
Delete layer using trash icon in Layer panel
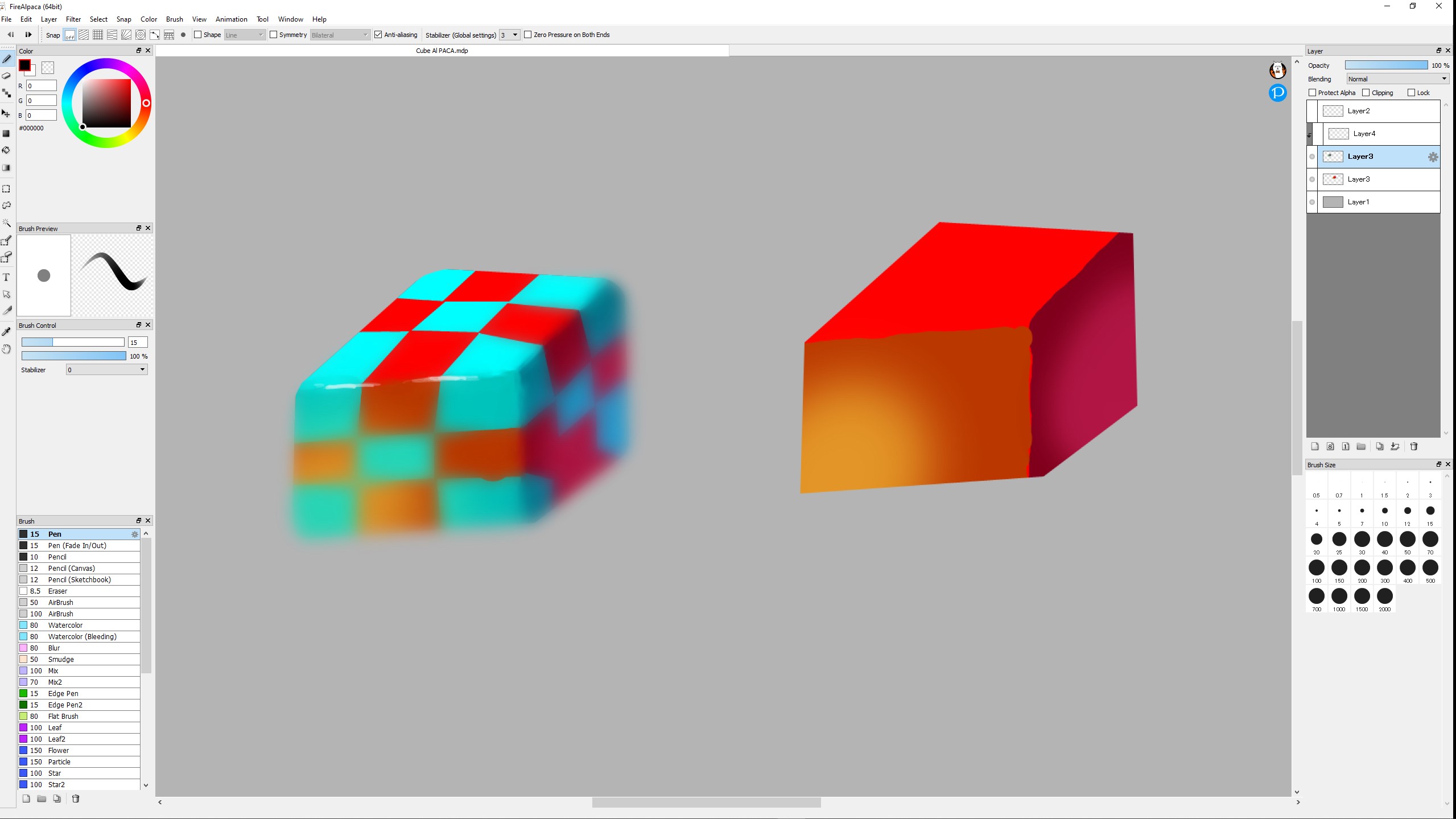[1414, 447]
